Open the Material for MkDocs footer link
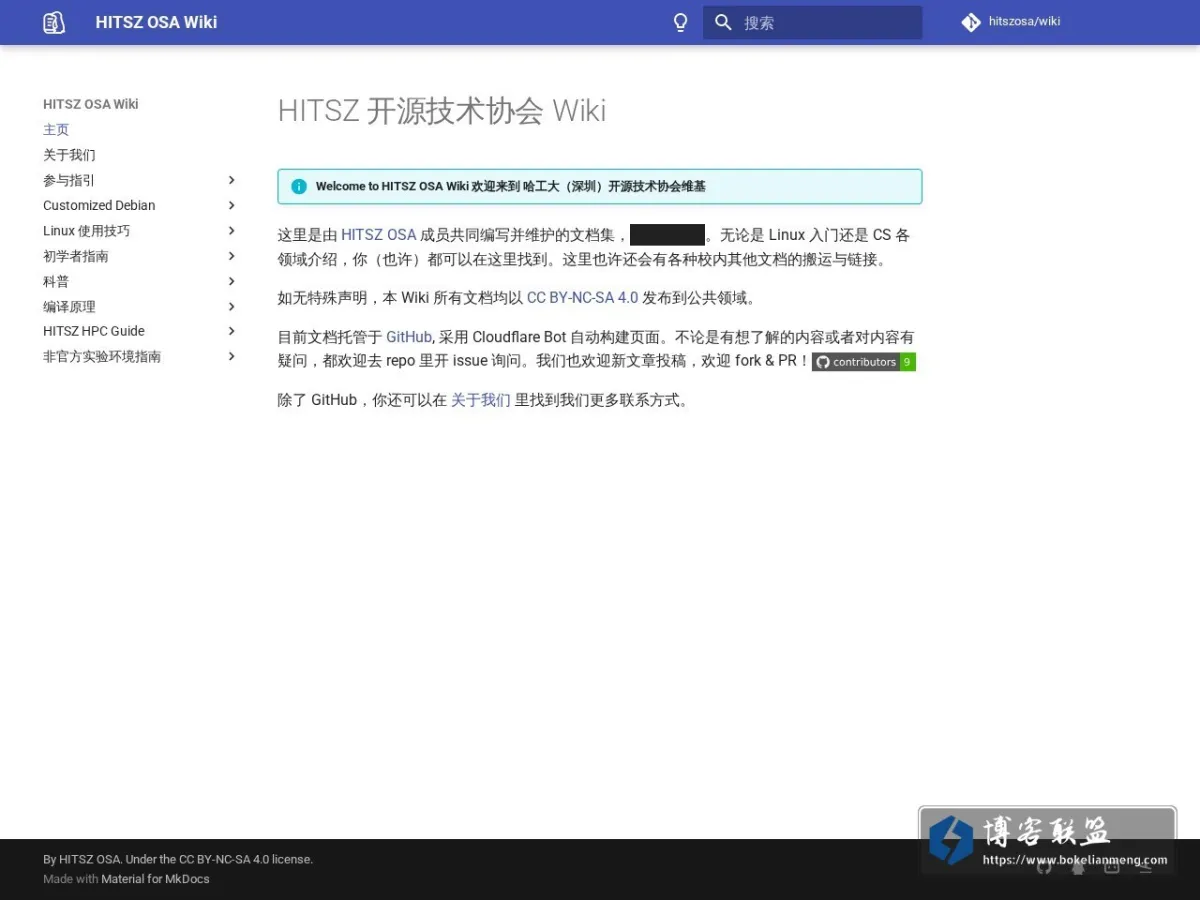This screenshot has width=1200, height=900. [x=155, y=879]
